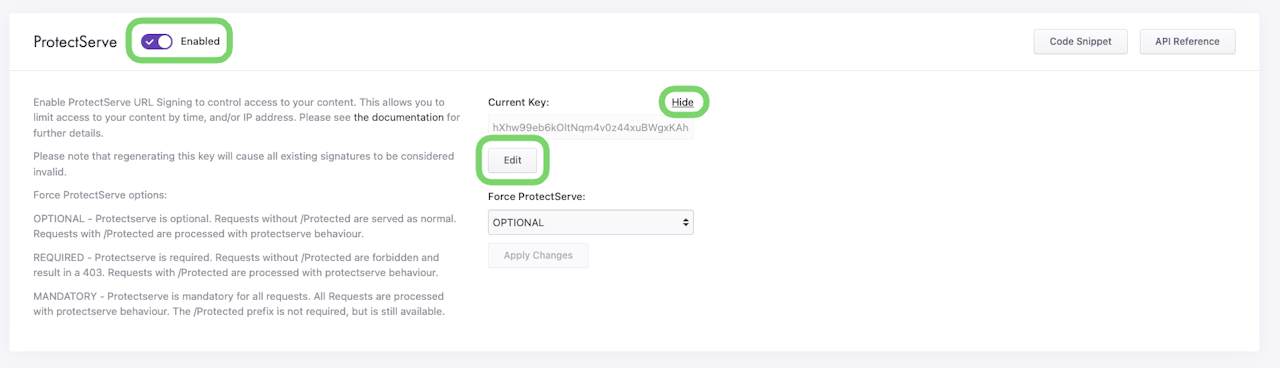Click the Apply Changes button
The image size is (1280, 368).
(538, 255)
